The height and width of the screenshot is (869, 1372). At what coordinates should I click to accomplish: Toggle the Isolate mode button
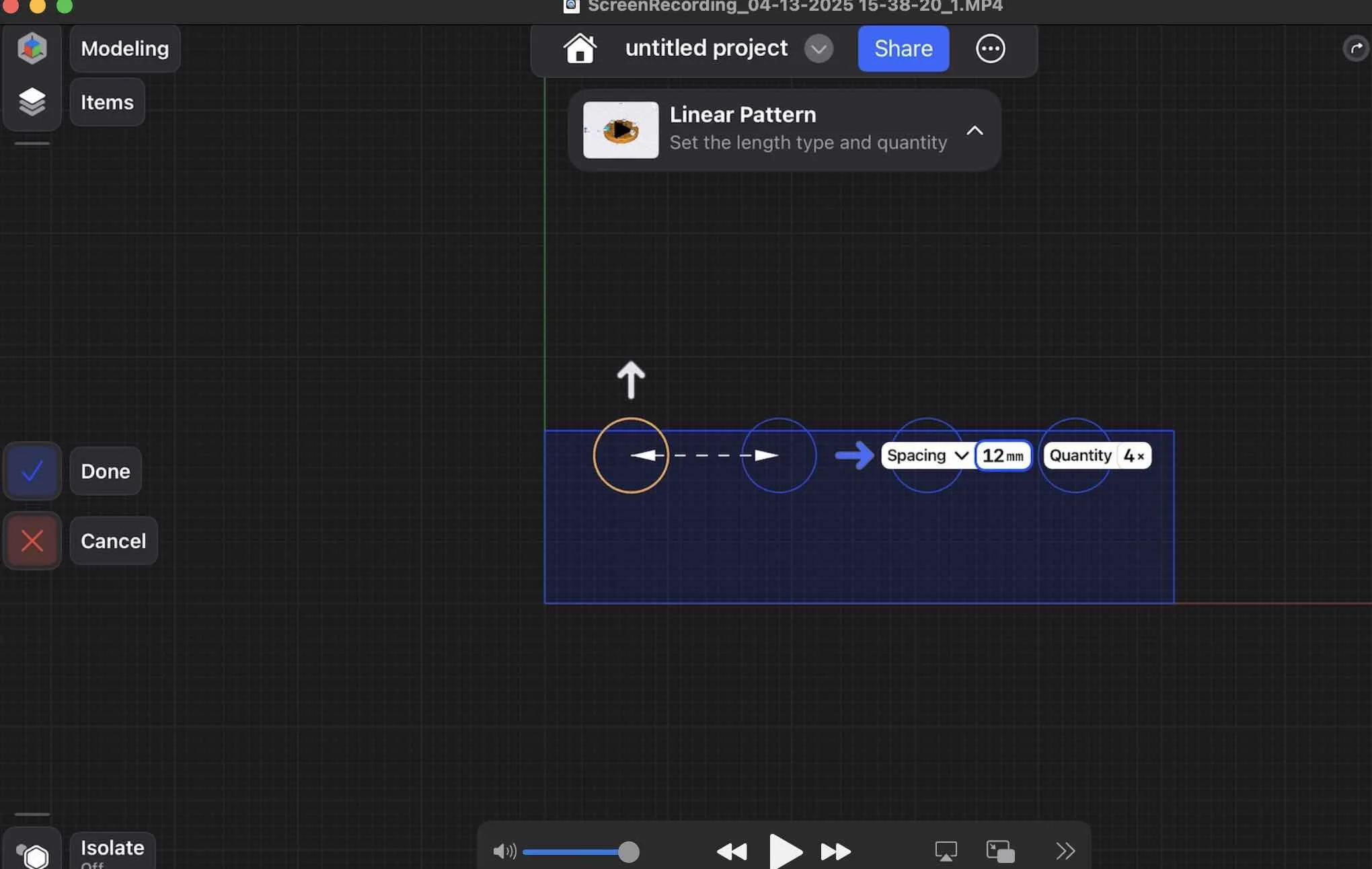coord(32,854)
